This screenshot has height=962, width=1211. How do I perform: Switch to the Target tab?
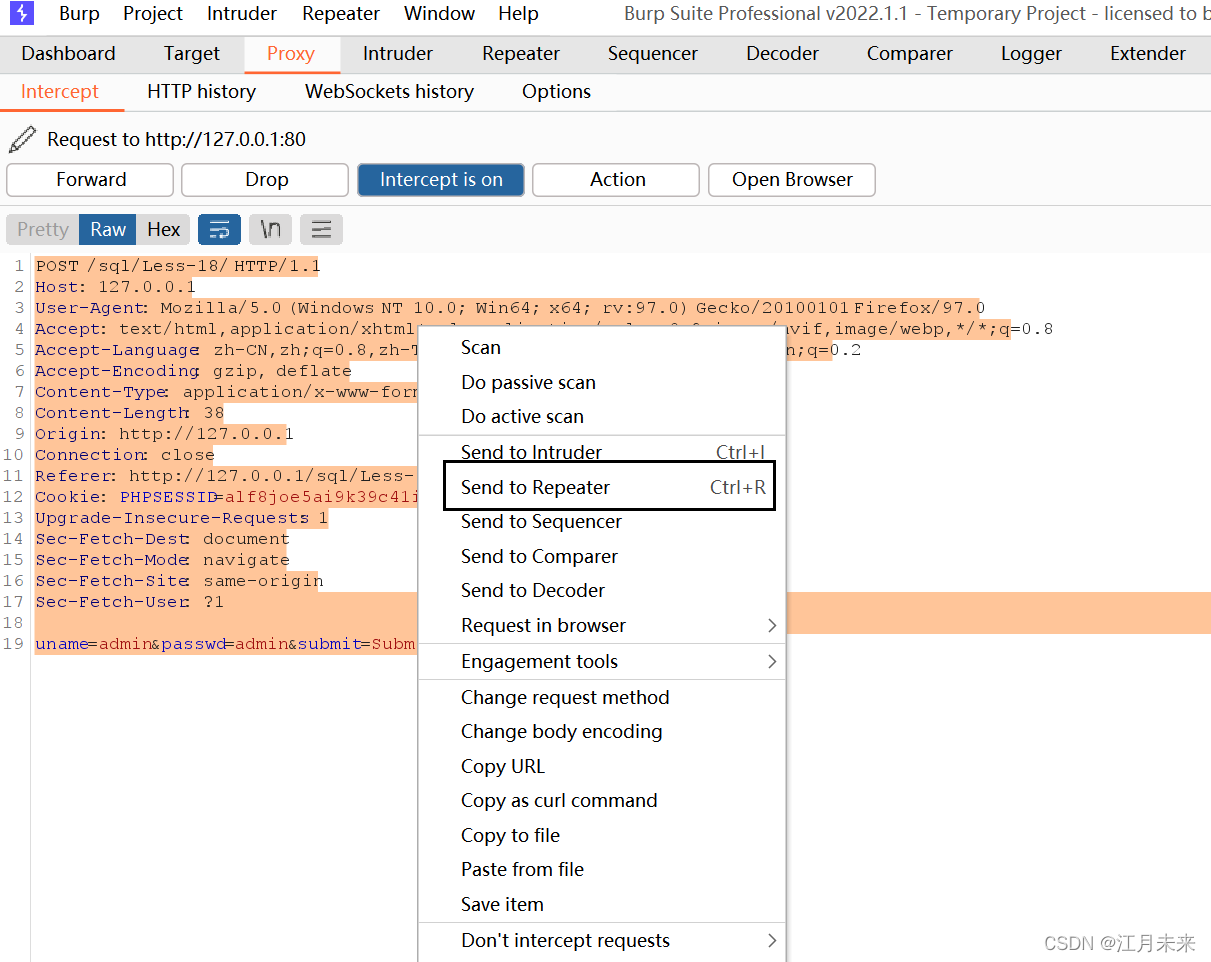point(192,54)
